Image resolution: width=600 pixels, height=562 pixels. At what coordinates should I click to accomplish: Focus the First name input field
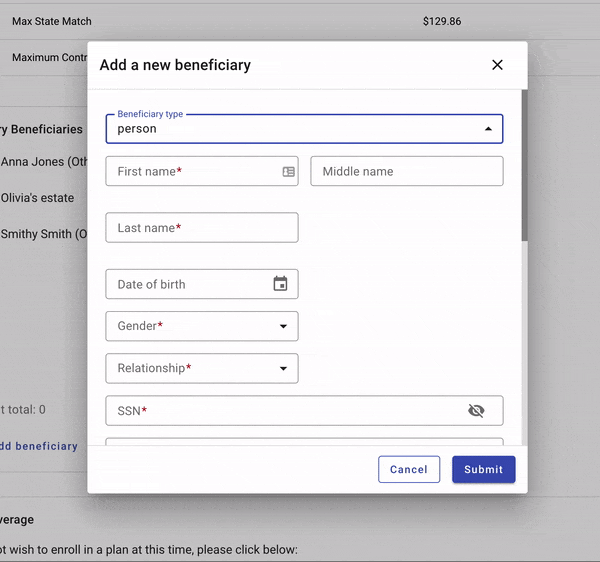coord(190,172)
